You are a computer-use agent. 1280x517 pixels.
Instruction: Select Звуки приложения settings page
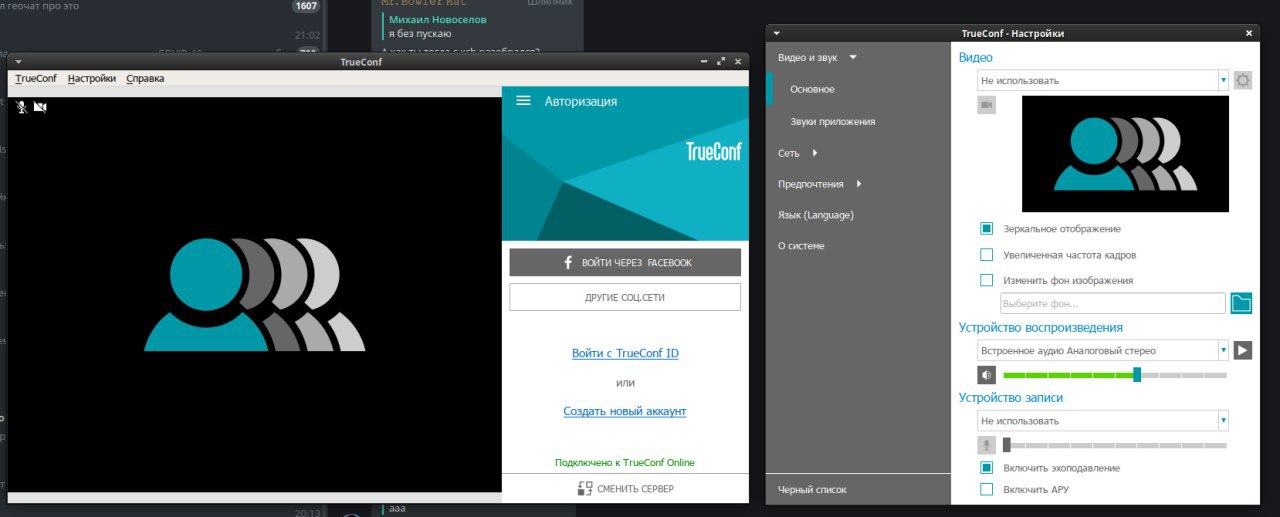coord(832,121)
